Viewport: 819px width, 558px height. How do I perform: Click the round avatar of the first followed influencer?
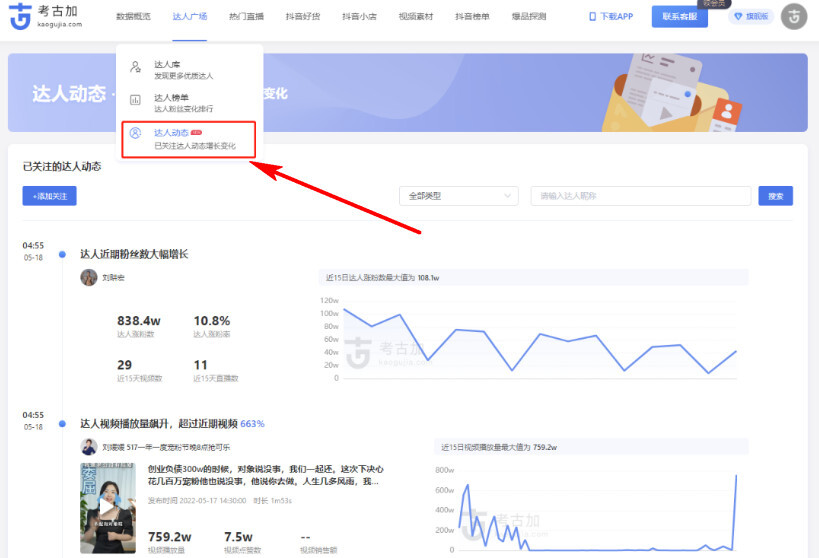point(88,277)
